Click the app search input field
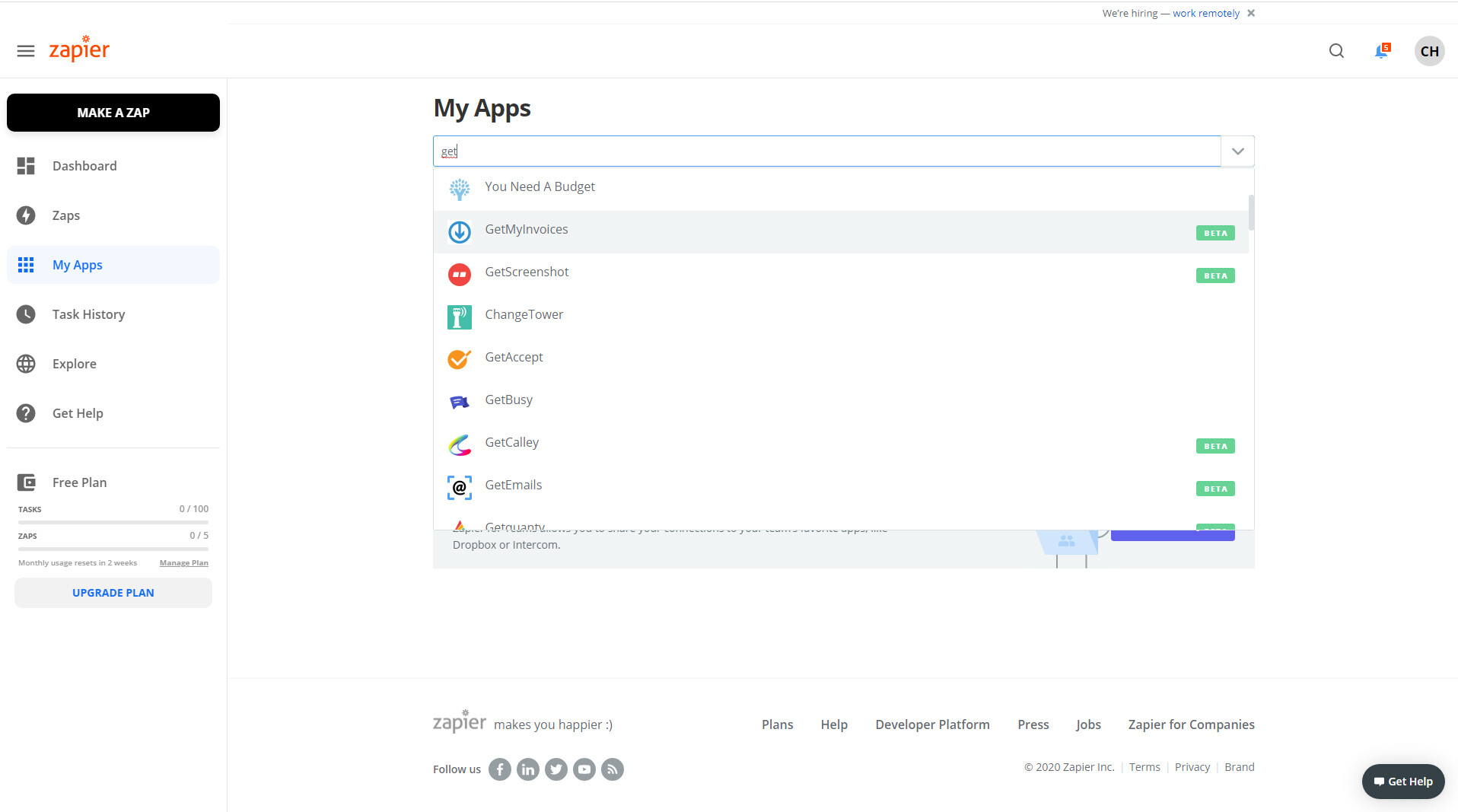 827,151
